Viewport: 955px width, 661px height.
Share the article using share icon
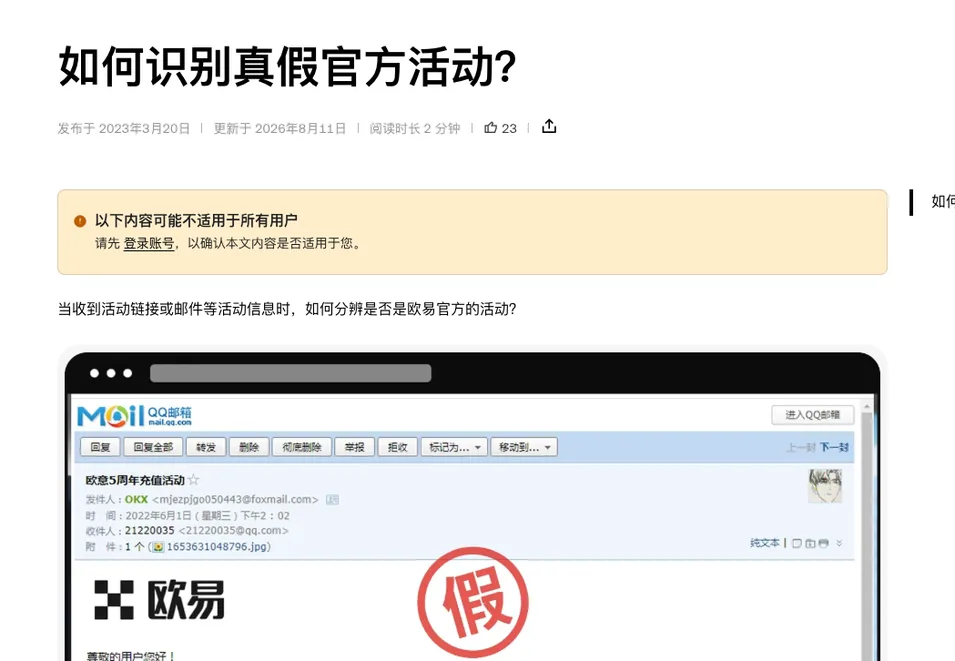click(x=549, y=126)
